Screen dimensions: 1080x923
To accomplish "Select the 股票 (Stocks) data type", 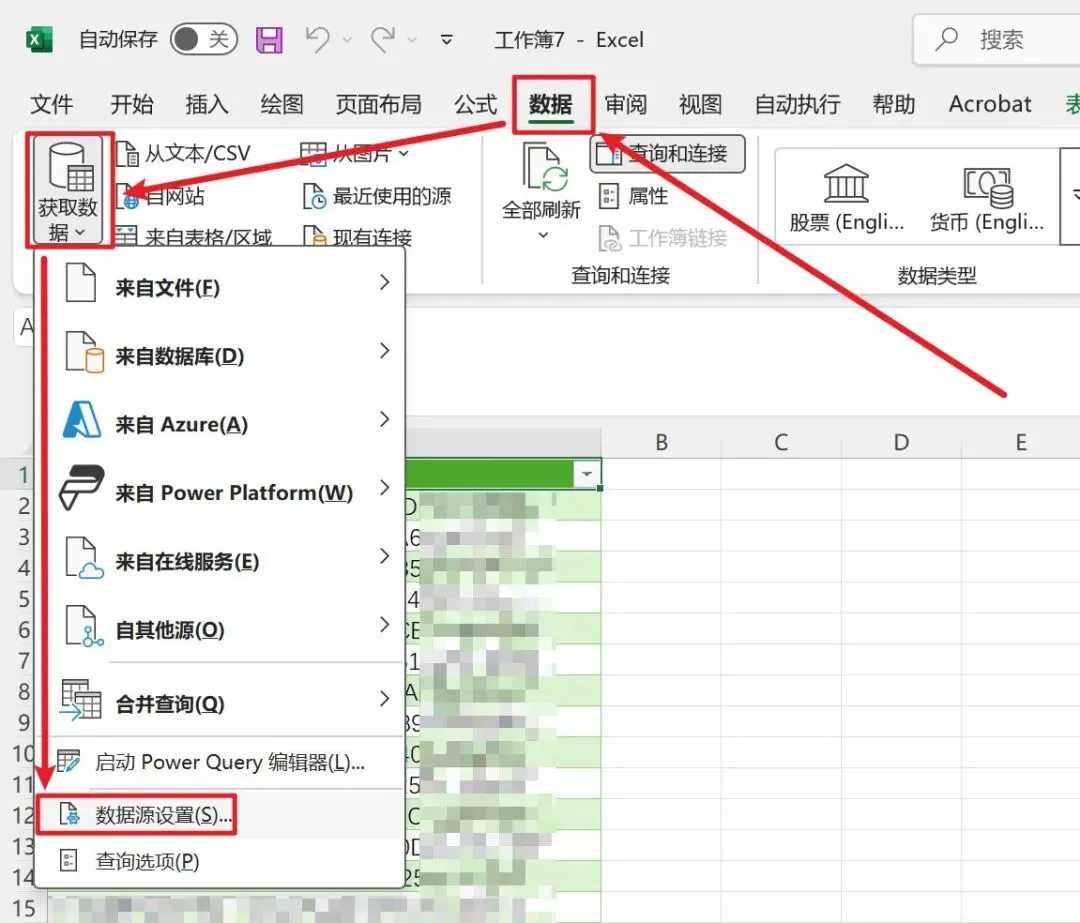I will coord(847,198).
